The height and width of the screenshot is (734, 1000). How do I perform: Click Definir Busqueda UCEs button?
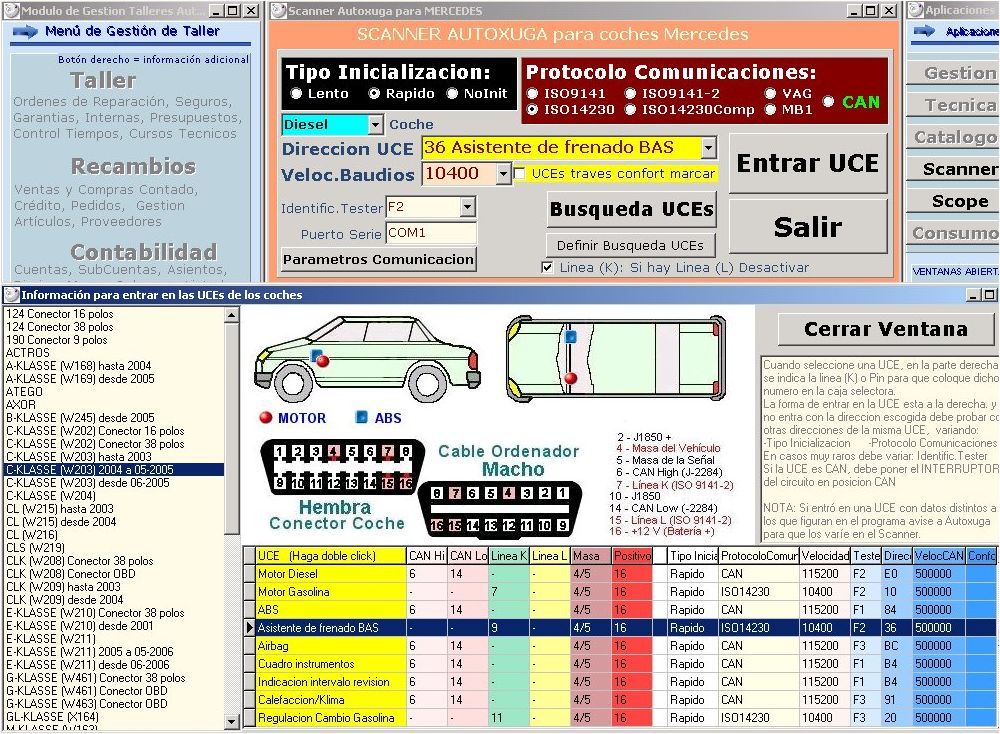click(630, 246)
